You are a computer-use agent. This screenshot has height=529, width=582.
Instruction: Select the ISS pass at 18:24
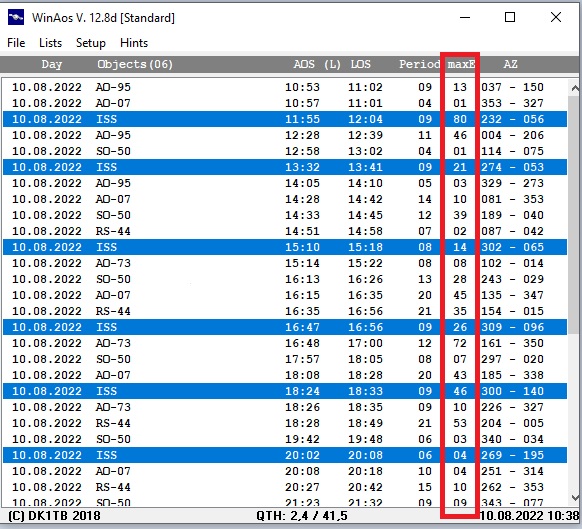(x=285, y=391)
